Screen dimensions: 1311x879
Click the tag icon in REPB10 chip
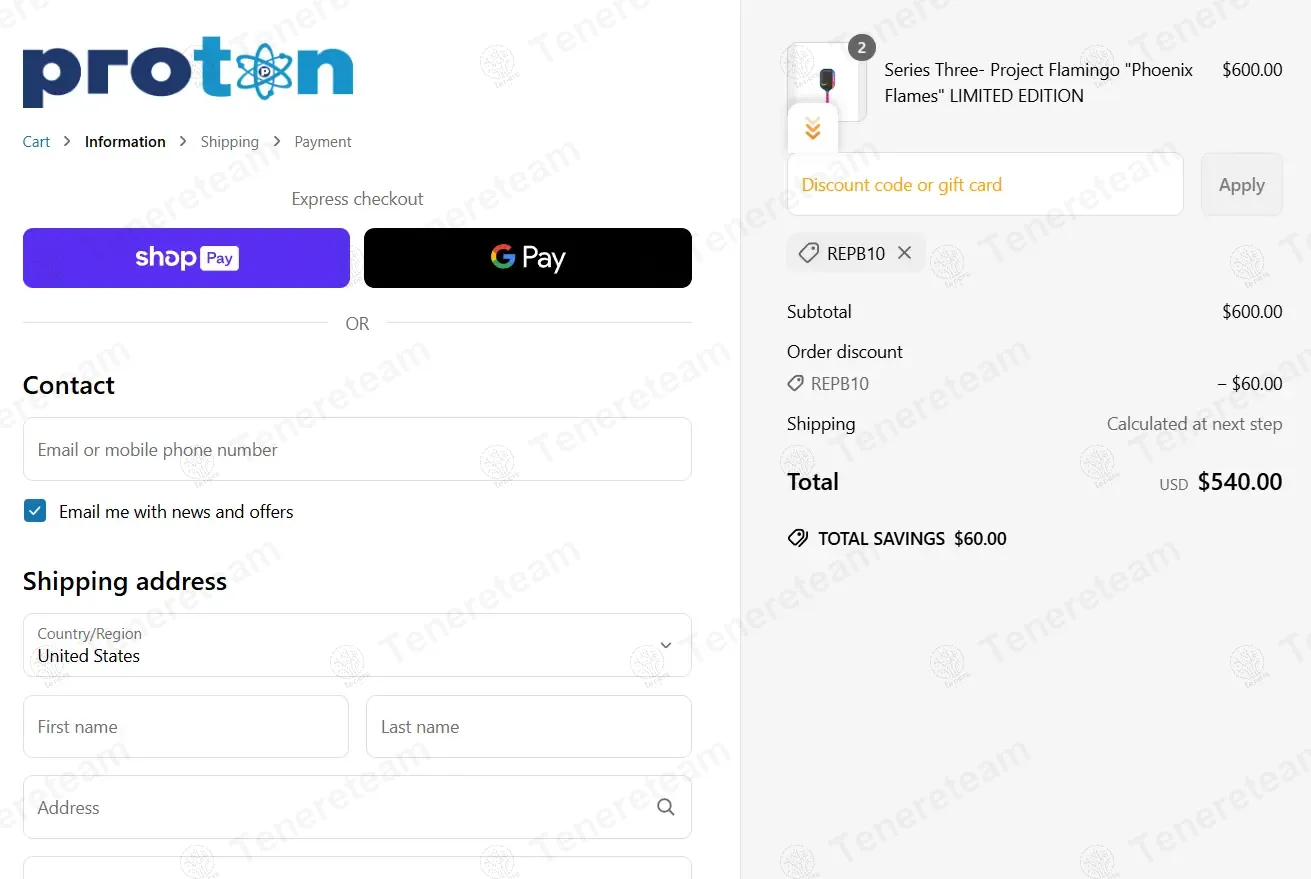[809, 253]
